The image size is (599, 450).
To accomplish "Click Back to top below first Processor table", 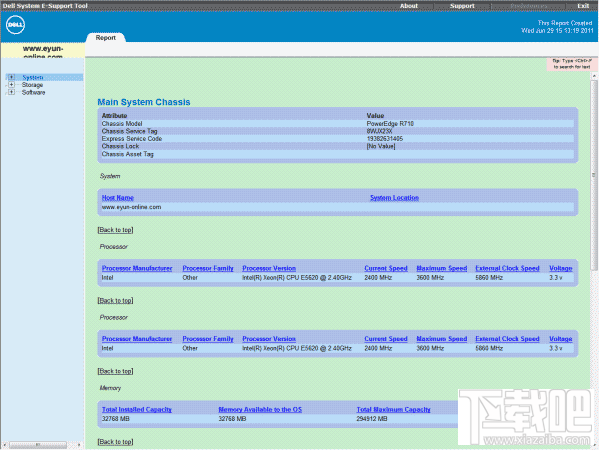I will pyautogui.click(x=115, y=301).
